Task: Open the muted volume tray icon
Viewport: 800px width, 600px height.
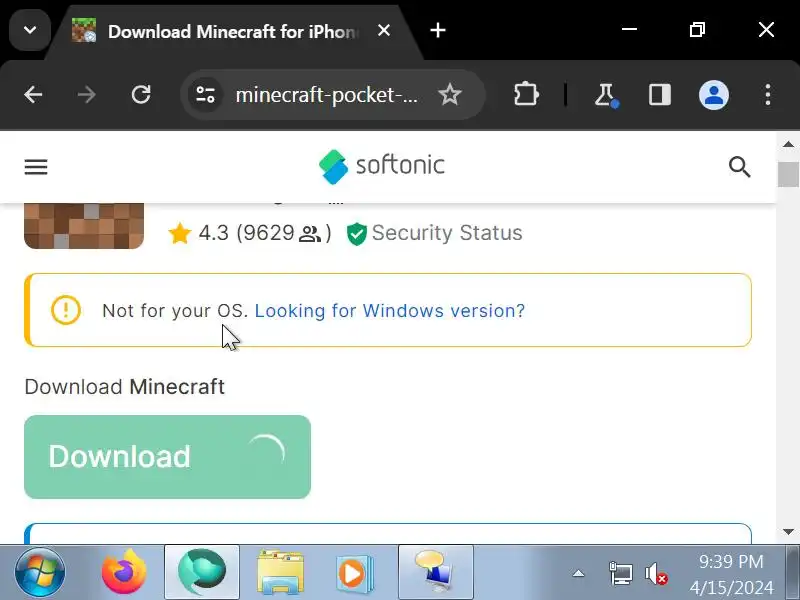Action: point(656,573)
